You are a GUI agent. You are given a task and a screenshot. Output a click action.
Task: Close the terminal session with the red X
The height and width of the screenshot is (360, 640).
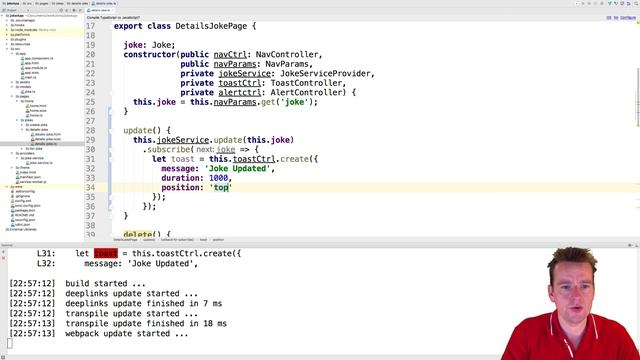(4, 258)
